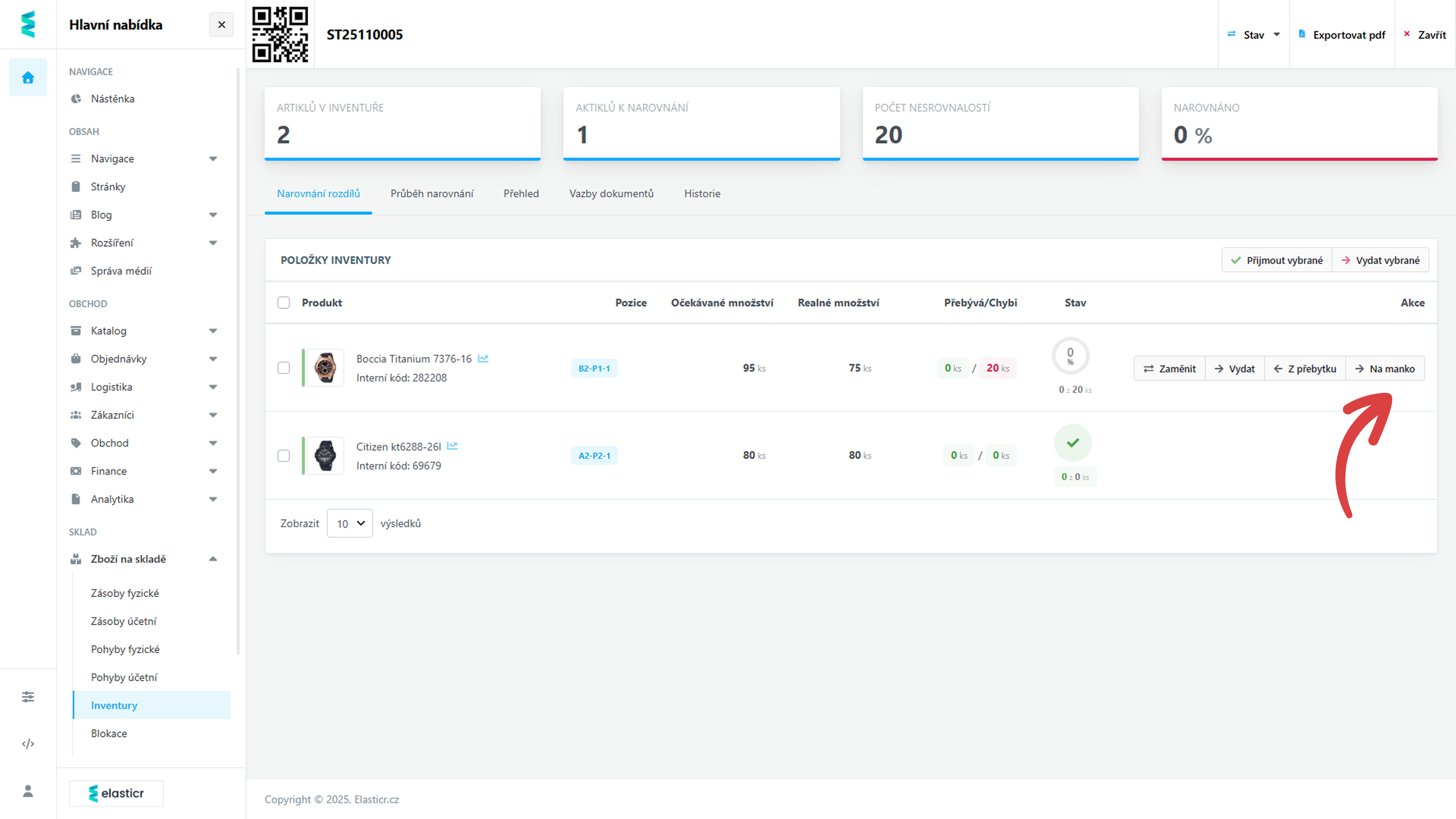Click the home icon in left rail
The image size is (1456, 819).
28,77
